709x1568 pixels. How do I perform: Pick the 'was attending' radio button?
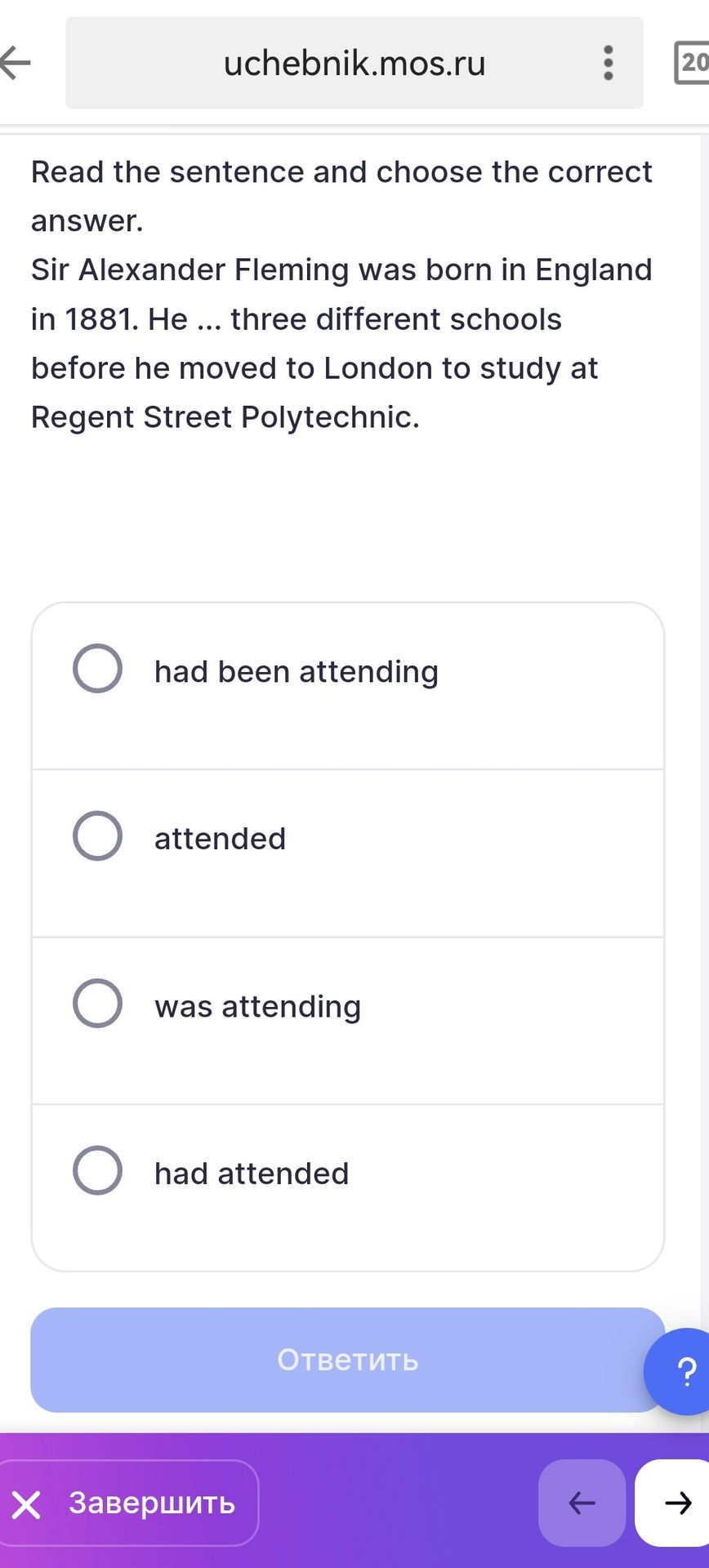97,1003
